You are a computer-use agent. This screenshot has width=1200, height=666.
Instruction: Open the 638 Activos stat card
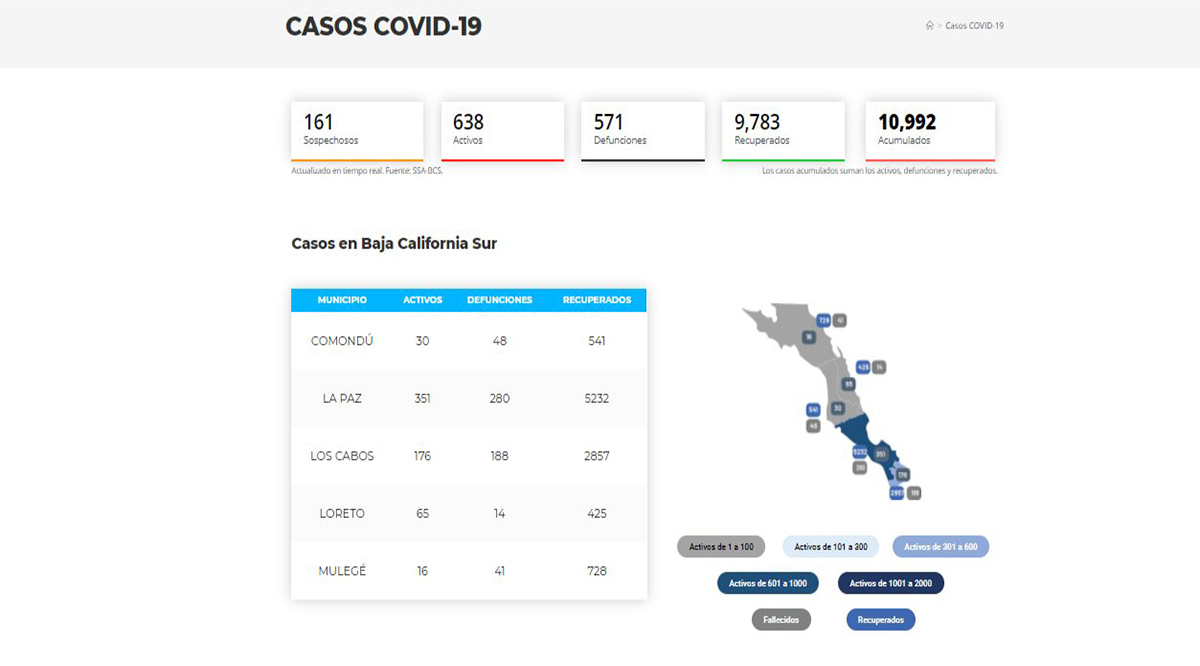tap(502, 131)
